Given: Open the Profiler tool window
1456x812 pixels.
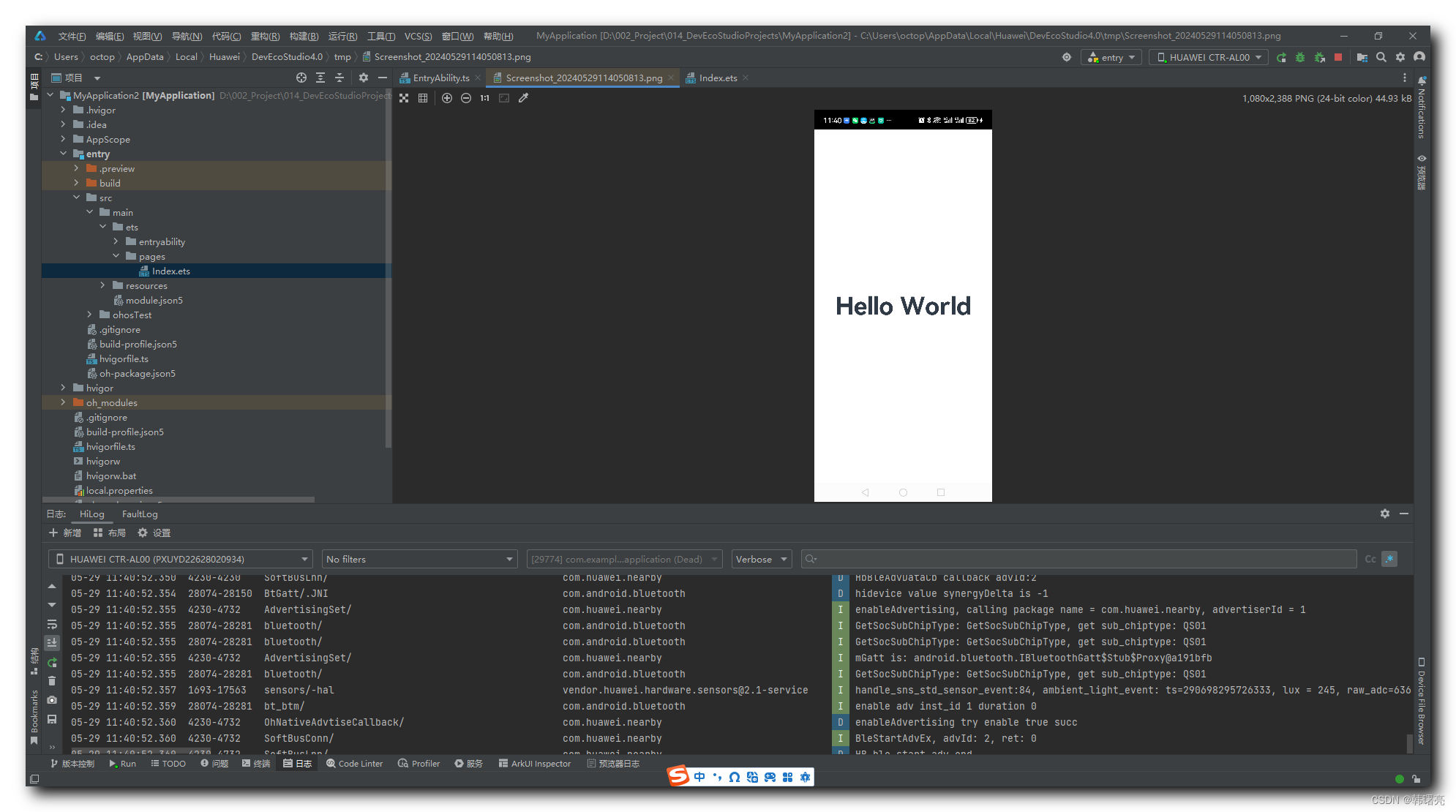Looking at the screenshot, I should [419, 763].
